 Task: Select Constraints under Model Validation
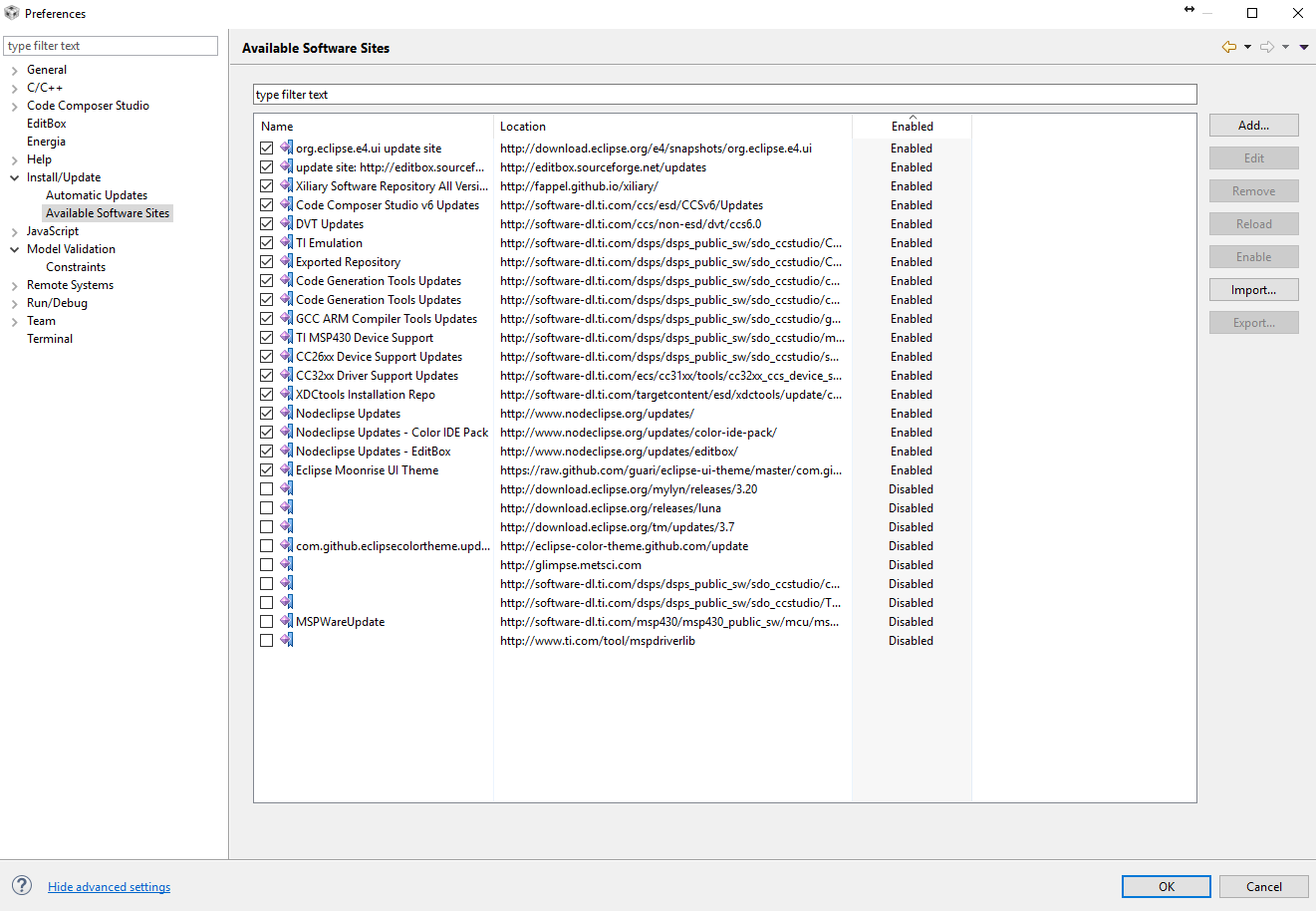(x=76, y=267)
